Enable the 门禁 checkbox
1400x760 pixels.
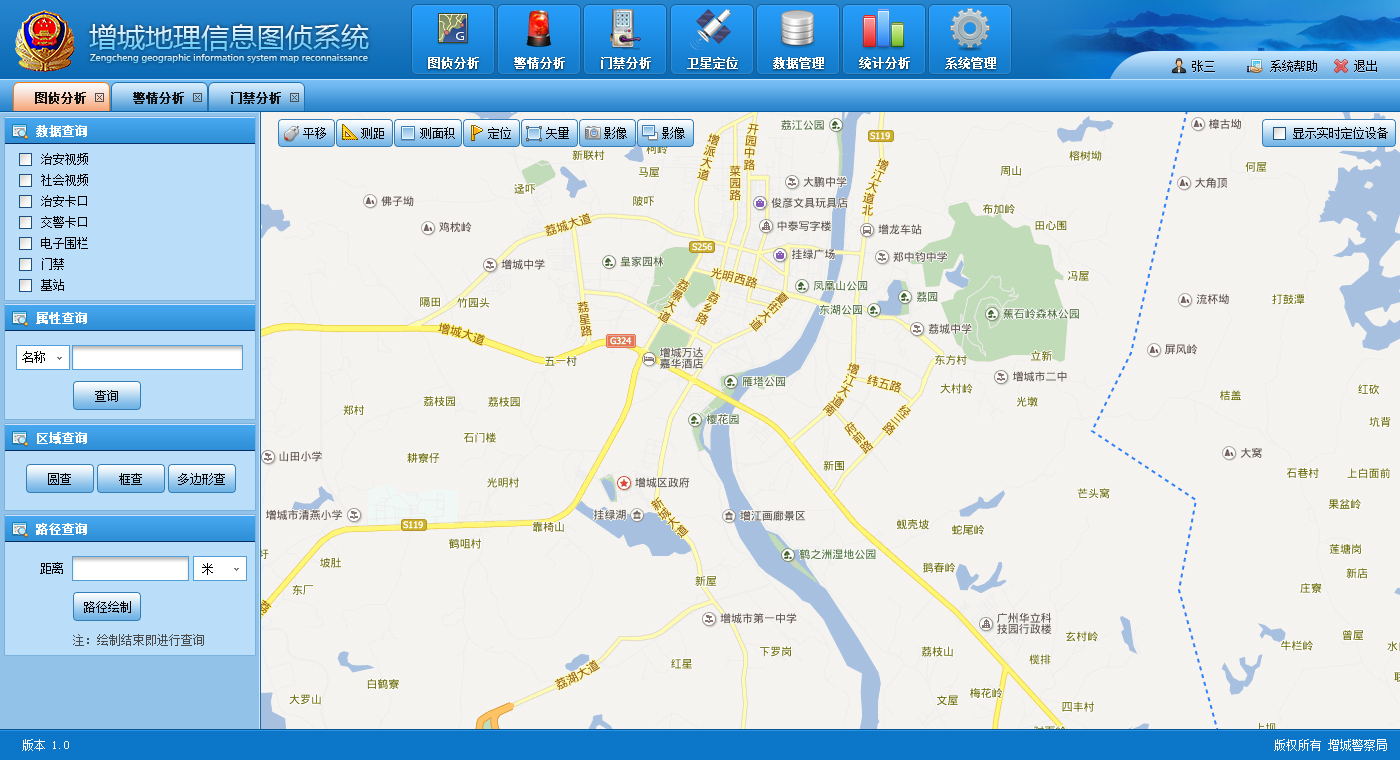point(26,264)
